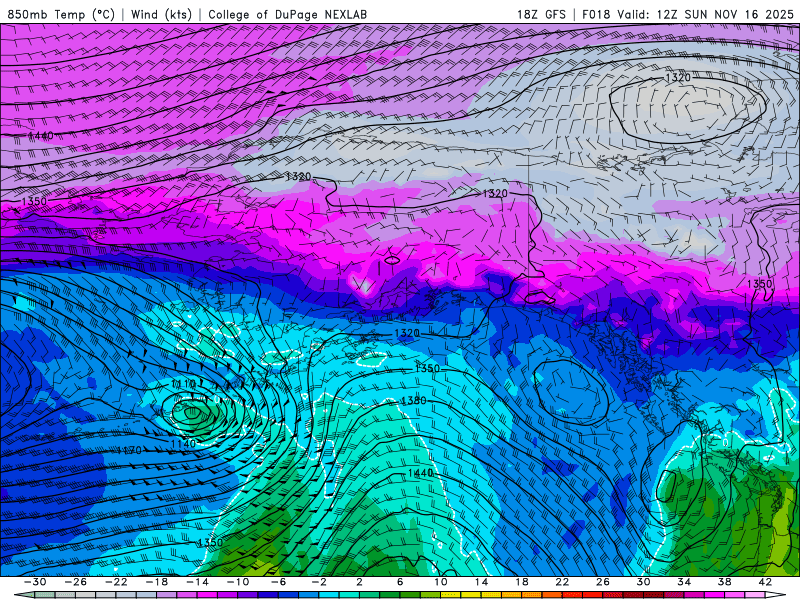This screenshot has width=800, height=600.
Task: Select the "22" colorbar scale value
Action: [562, 582]
